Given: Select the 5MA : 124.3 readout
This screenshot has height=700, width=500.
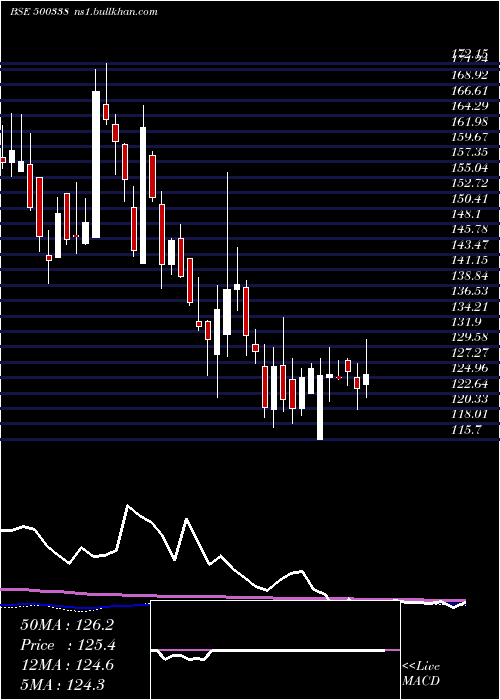Looking at the screenshot, I should pyautogui.click(x=62, y=684).
